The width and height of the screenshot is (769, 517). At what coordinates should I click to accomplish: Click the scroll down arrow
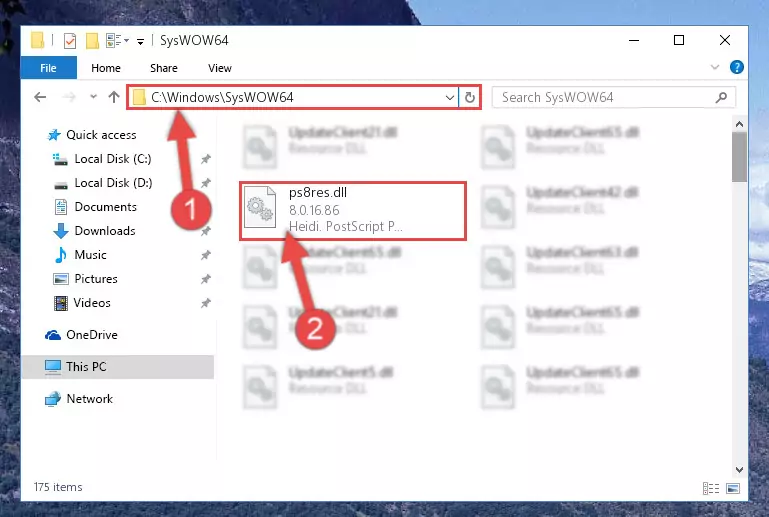click(739, 470)
